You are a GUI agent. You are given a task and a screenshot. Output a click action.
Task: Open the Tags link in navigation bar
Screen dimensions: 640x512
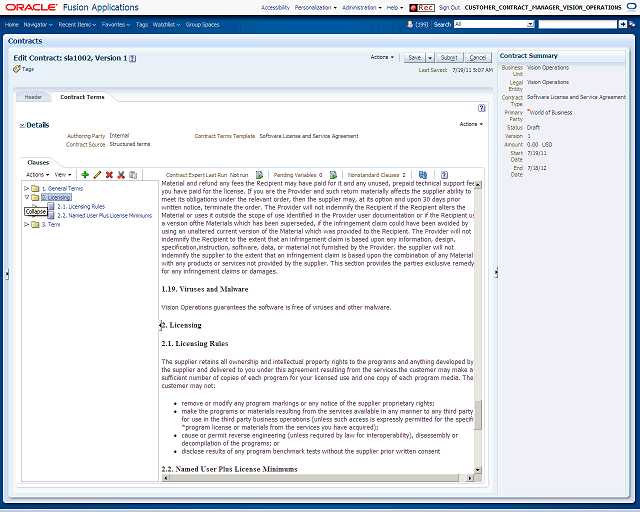[142, 25]
